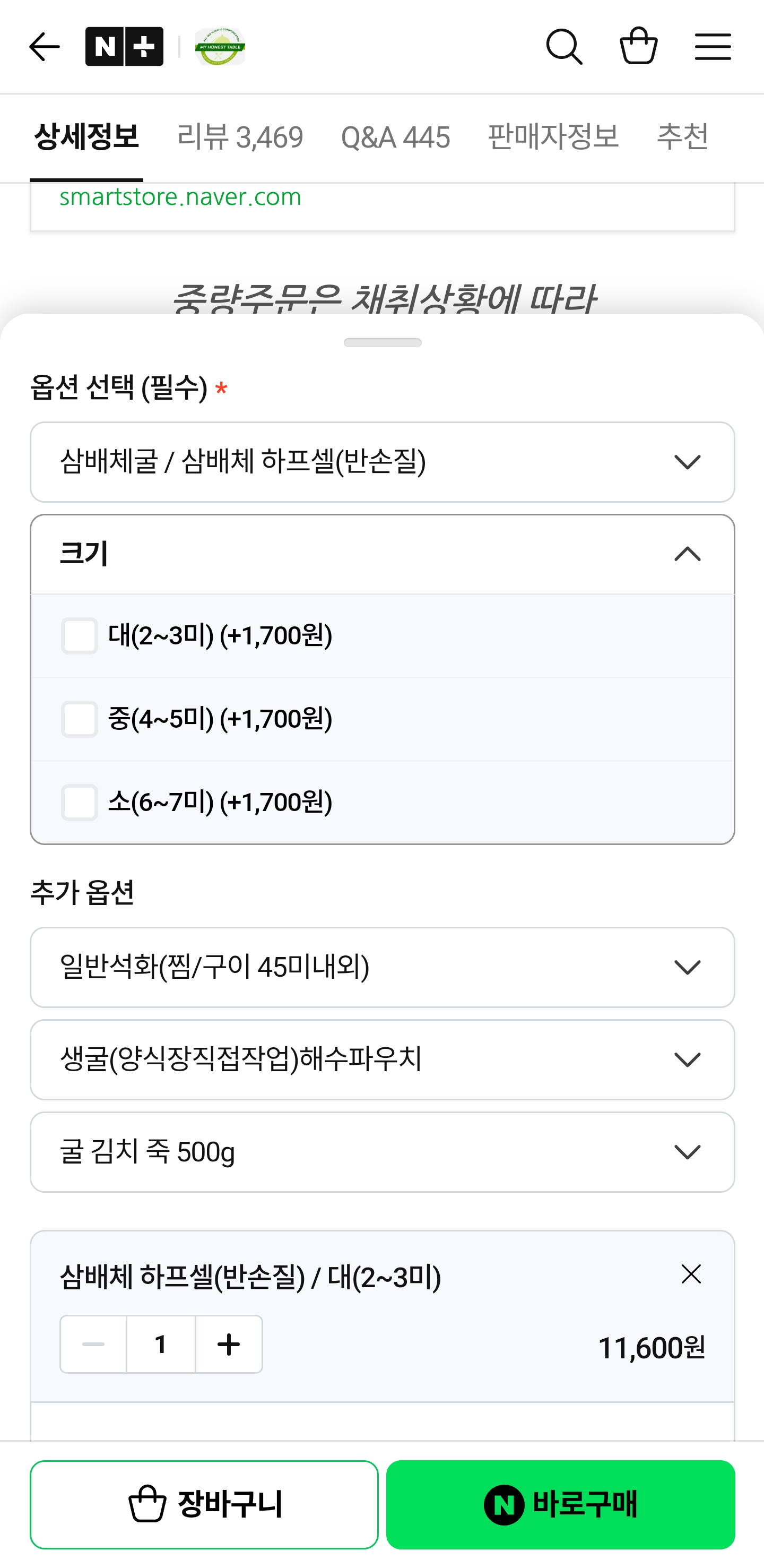Switch to the Q&A 445 tab
Viewport: 764px width, 1568px height.
(x=395, y=137)
